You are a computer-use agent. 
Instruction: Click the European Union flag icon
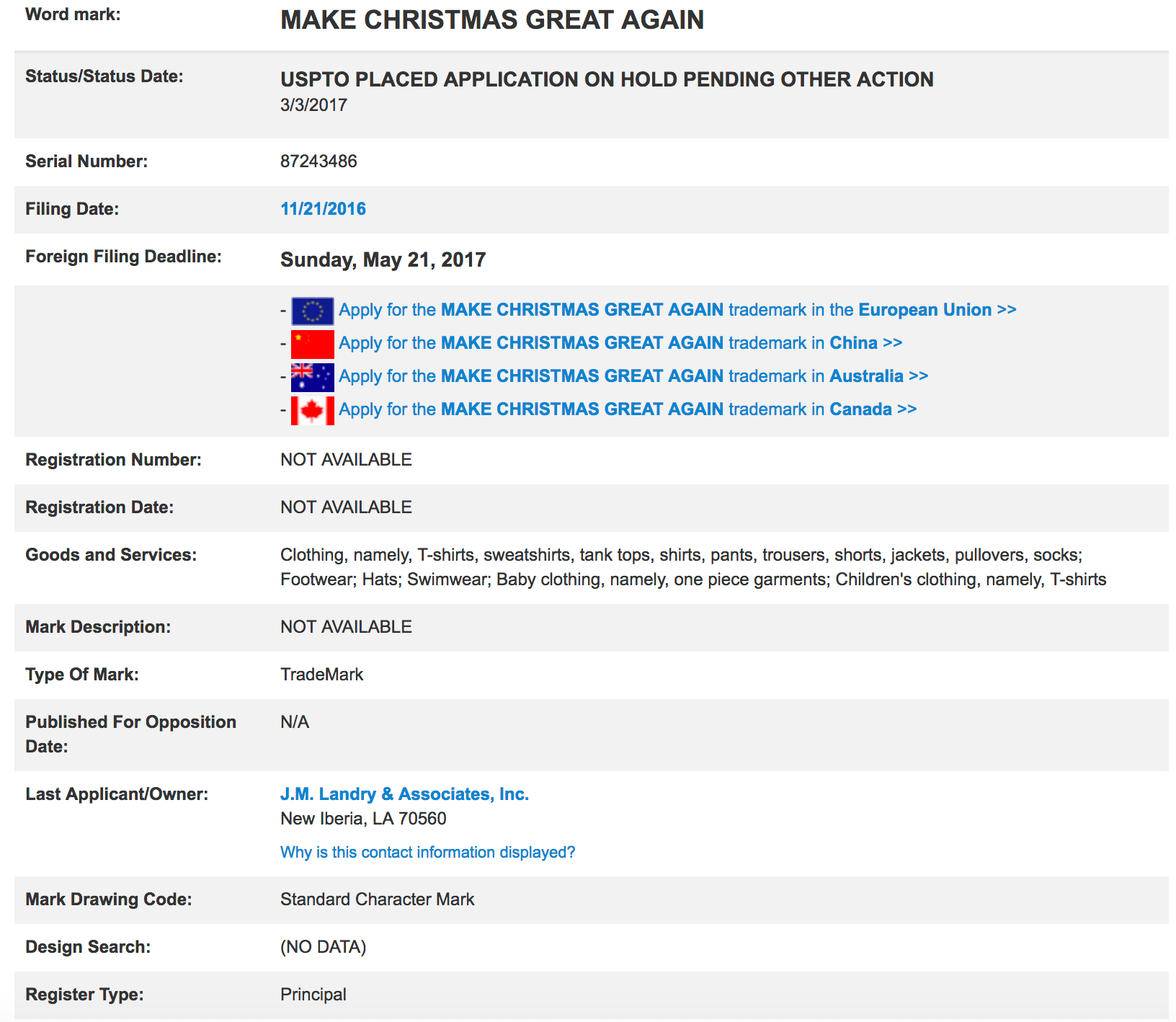coord(312,311)
